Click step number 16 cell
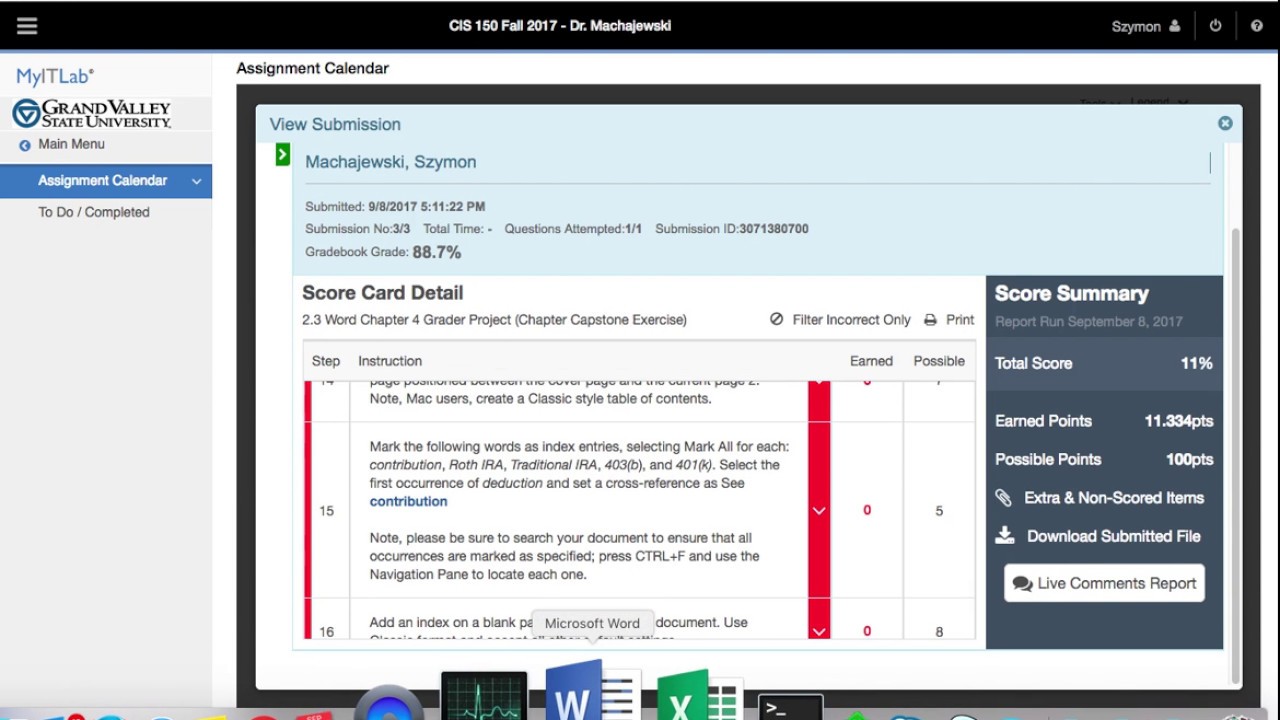 coord(327,631)
